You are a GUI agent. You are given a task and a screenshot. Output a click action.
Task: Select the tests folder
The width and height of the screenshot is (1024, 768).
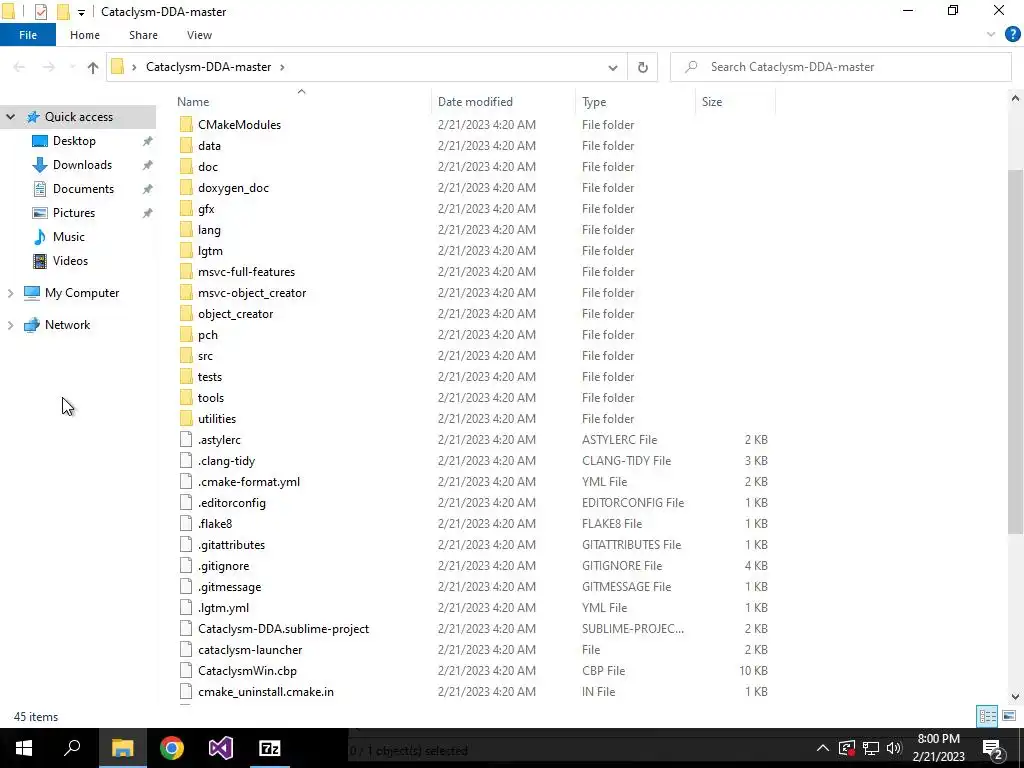pyautogui.click(x=210, y=377)
